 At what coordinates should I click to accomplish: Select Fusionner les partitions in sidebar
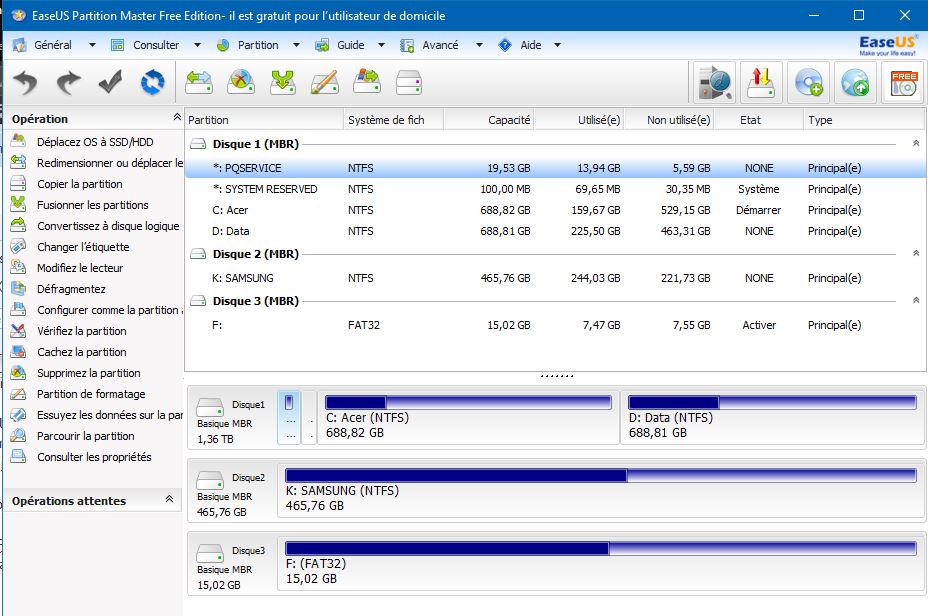pos(92,205)
